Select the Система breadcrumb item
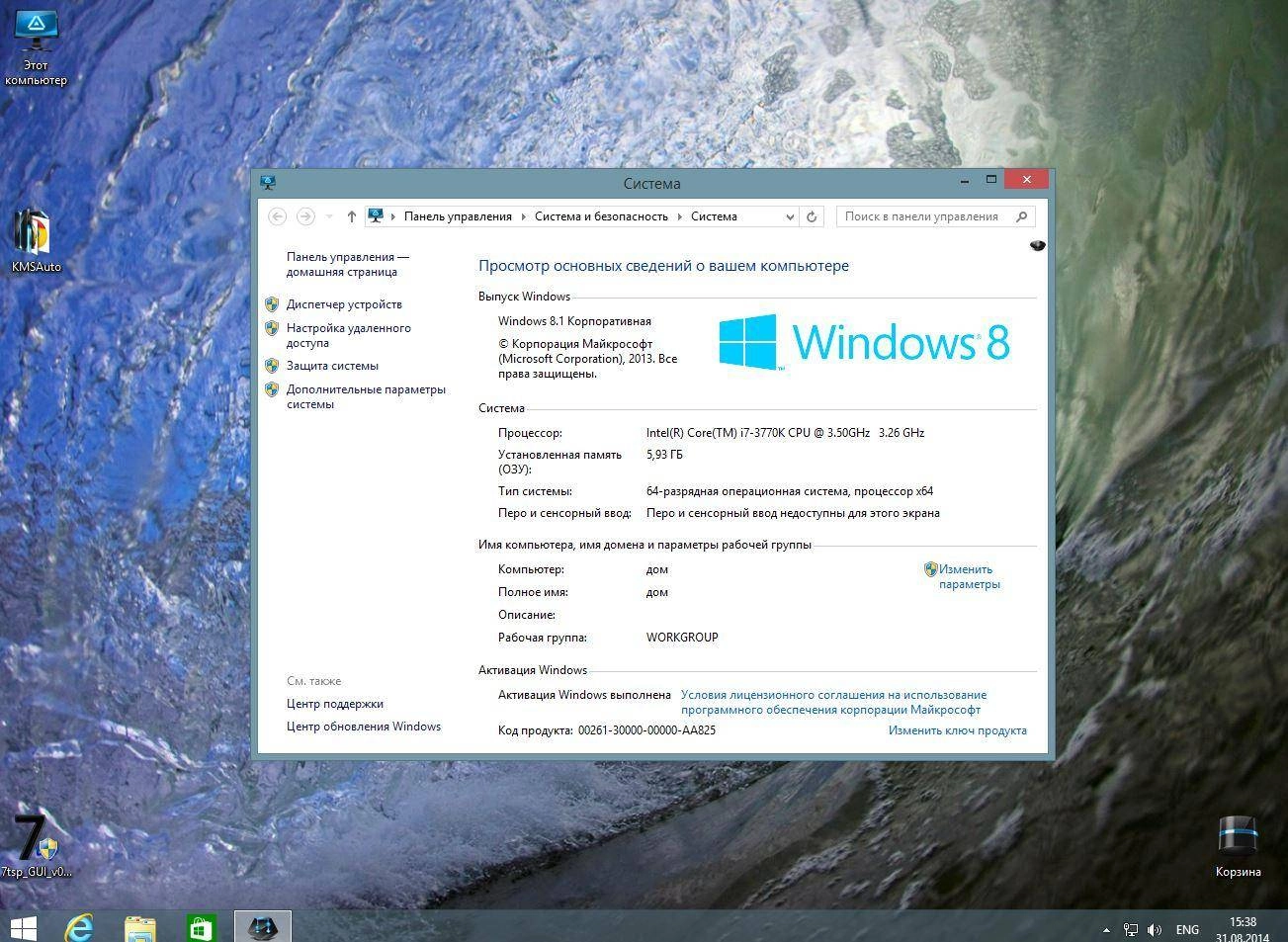1288x942 pixels. pyautogui.click(x=714, y=216)
